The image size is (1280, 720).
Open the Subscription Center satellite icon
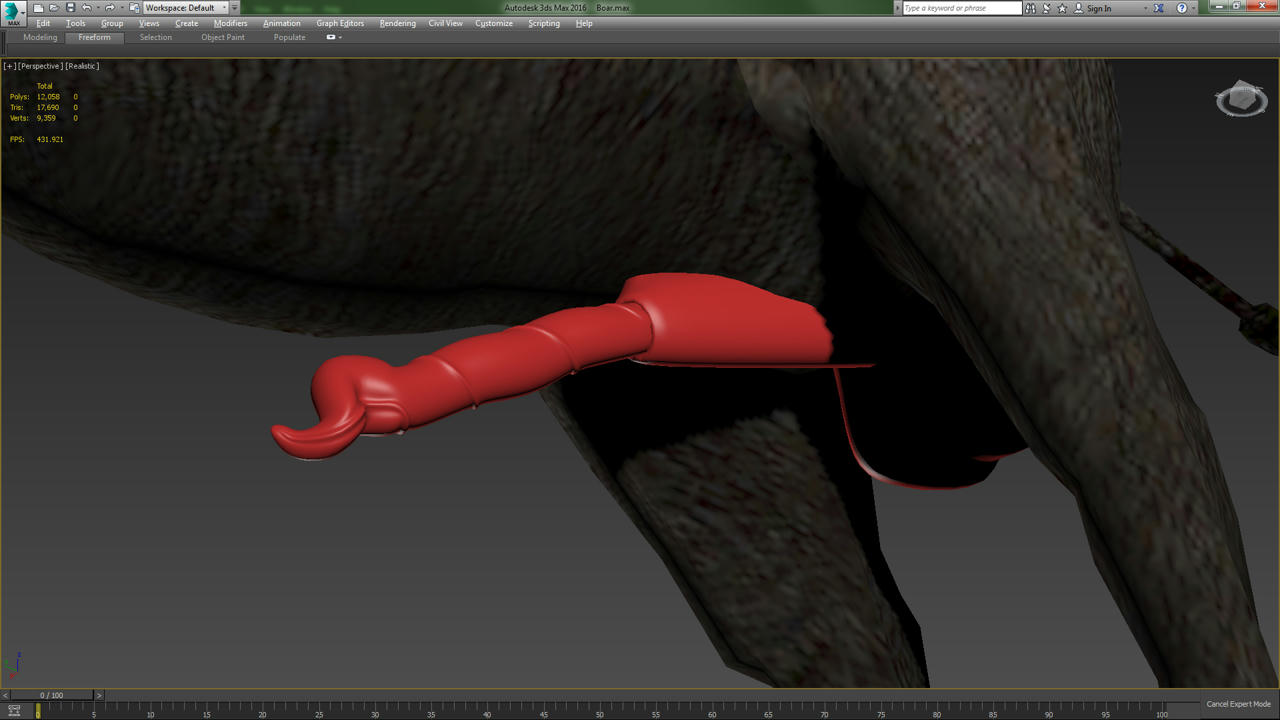click(x=1046, y=8)
